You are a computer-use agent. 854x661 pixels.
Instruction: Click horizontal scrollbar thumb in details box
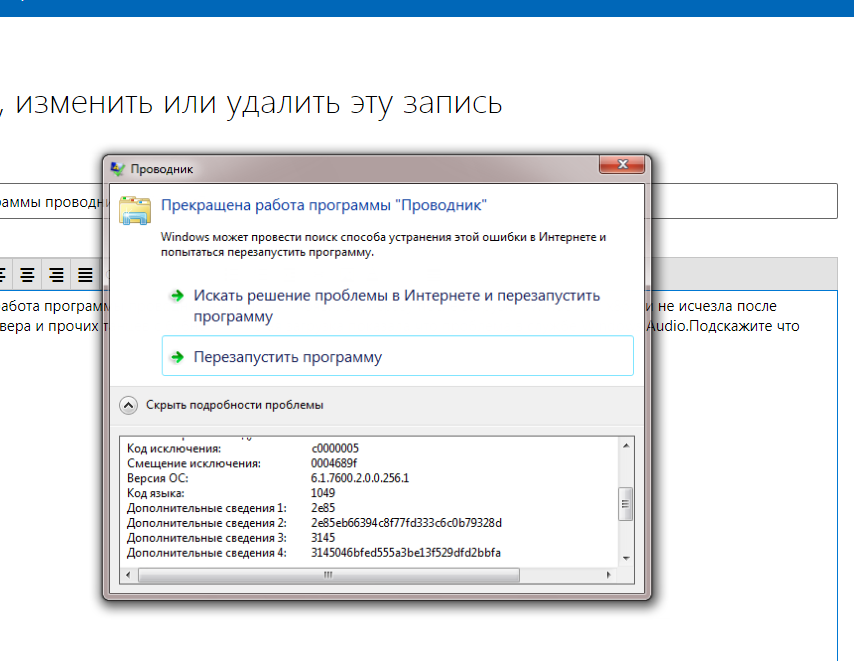(x=329, y=575)
